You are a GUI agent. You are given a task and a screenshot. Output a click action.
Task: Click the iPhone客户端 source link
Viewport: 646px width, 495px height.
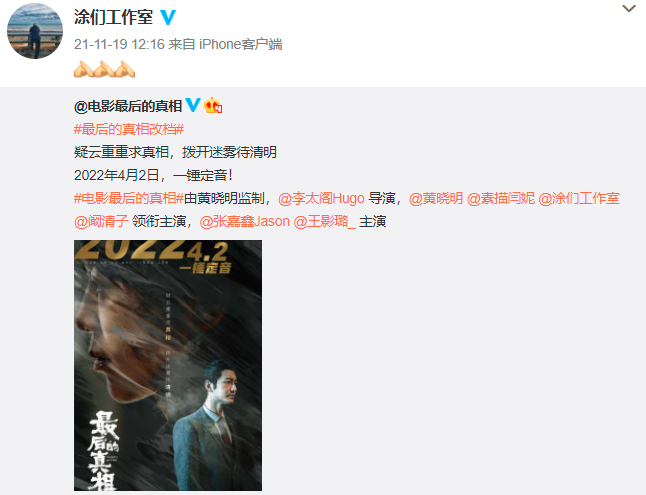(x=241, y=45)
